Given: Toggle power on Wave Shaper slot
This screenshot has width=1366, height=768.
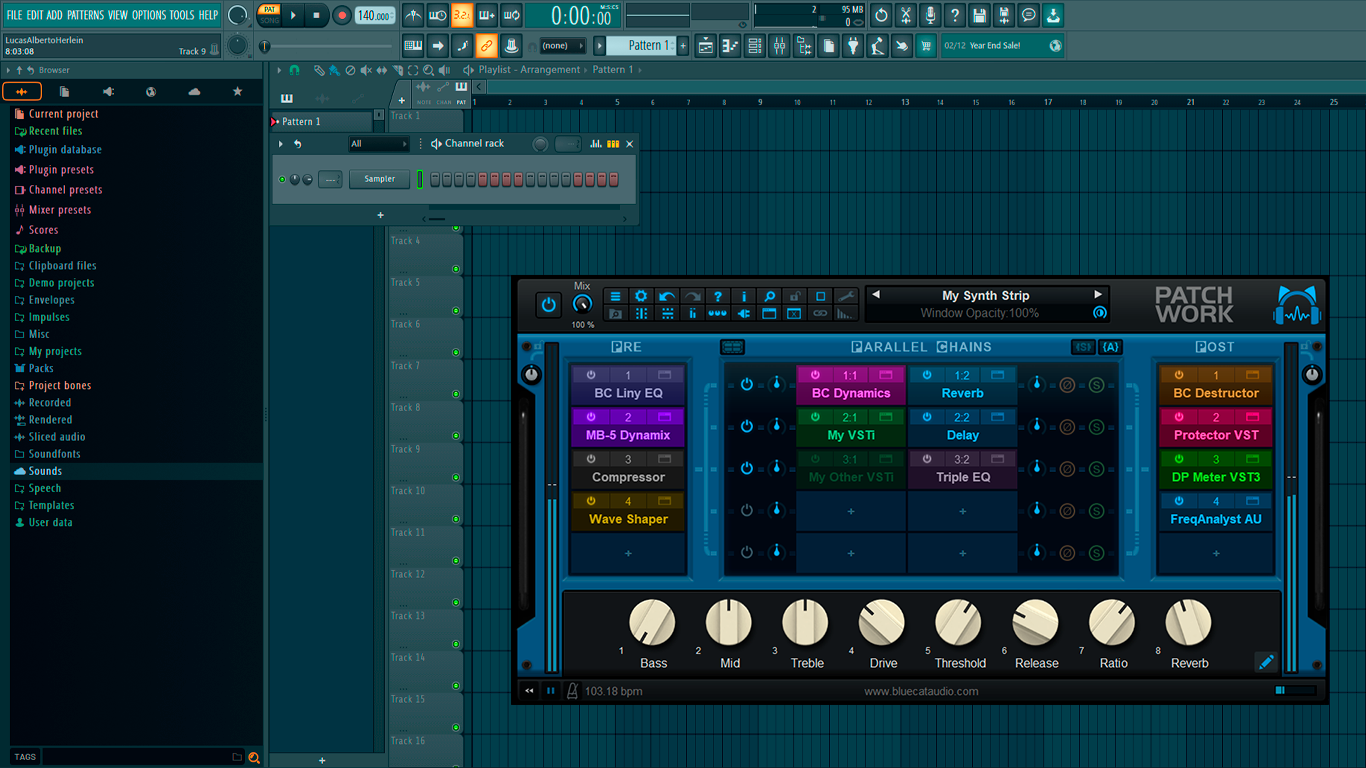Looking at the screenshot, I should tap(591, 501).
